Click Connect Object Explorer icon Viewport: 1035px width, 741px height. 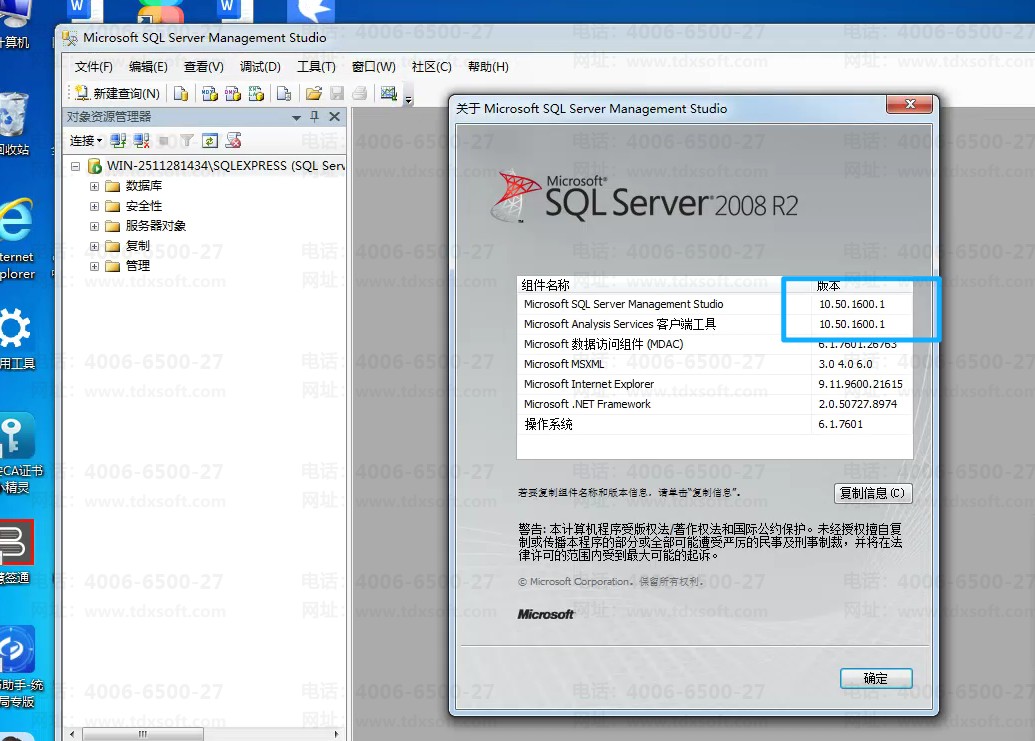tap(119, 141)
